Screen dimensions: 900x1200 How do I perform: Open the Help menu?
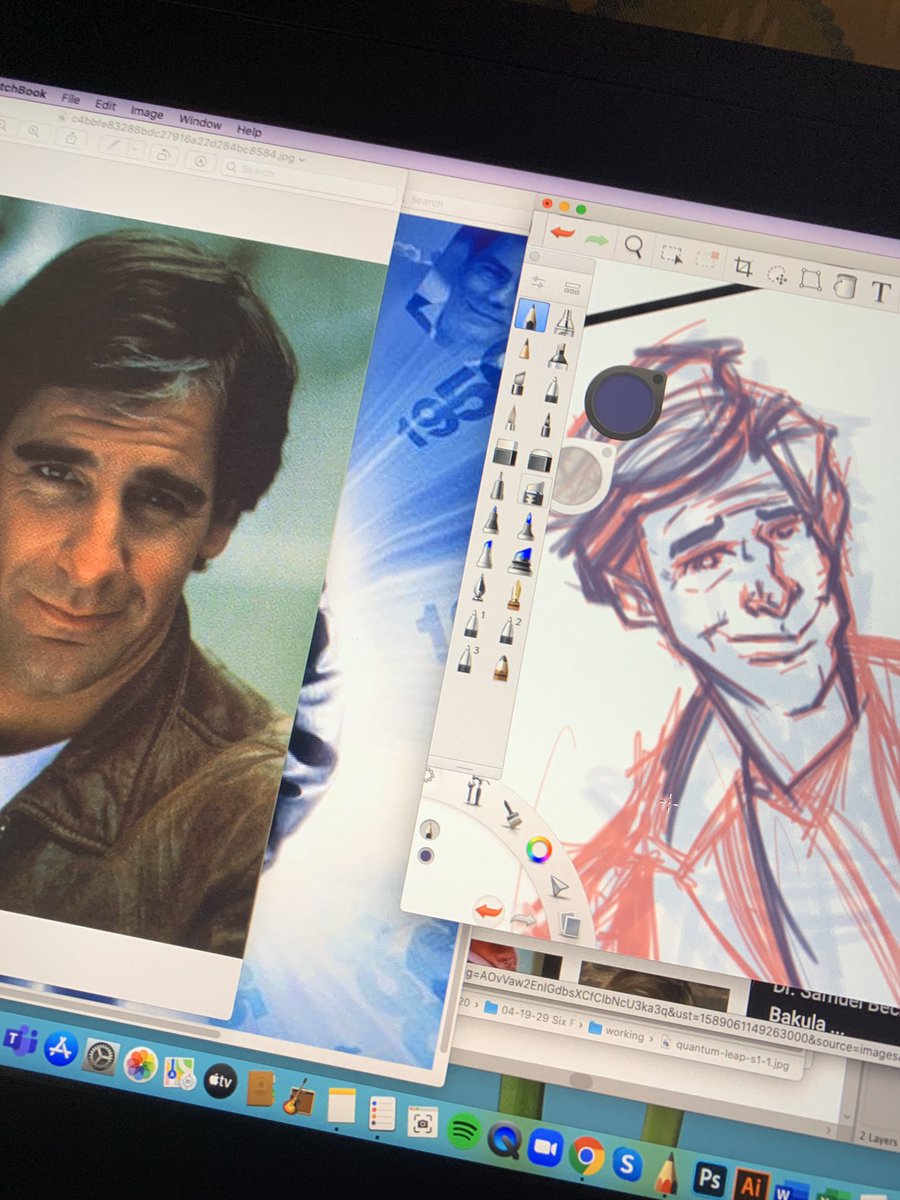click(249, 130)
